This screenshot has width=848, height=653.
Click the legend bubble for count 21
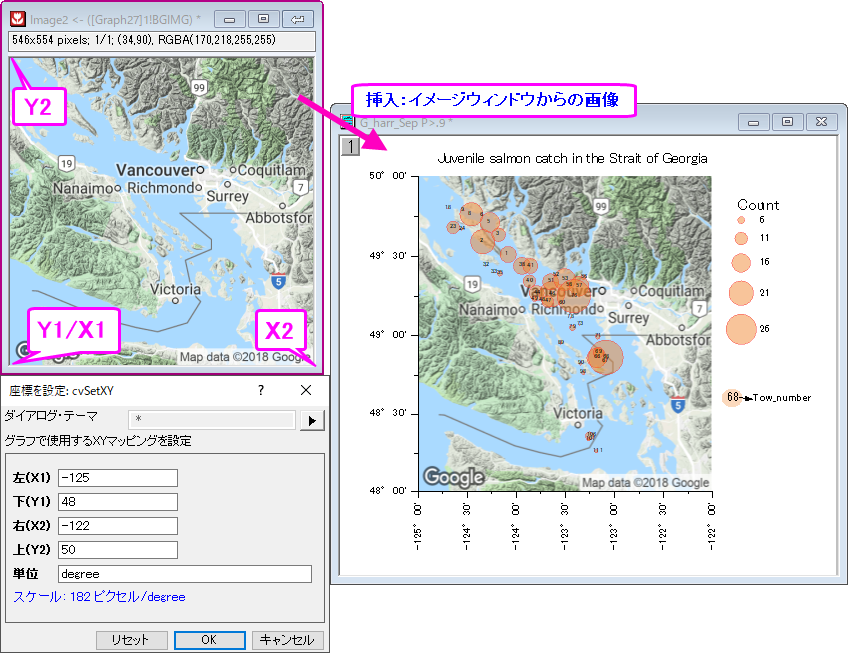[x=741, y=293]
